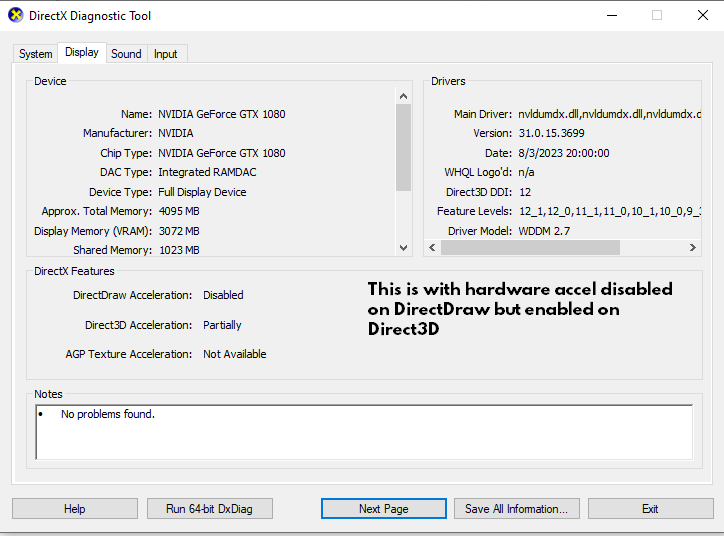Click Save All Information button
This screenshot has width=724, height=536.
[x=516, y=509]
